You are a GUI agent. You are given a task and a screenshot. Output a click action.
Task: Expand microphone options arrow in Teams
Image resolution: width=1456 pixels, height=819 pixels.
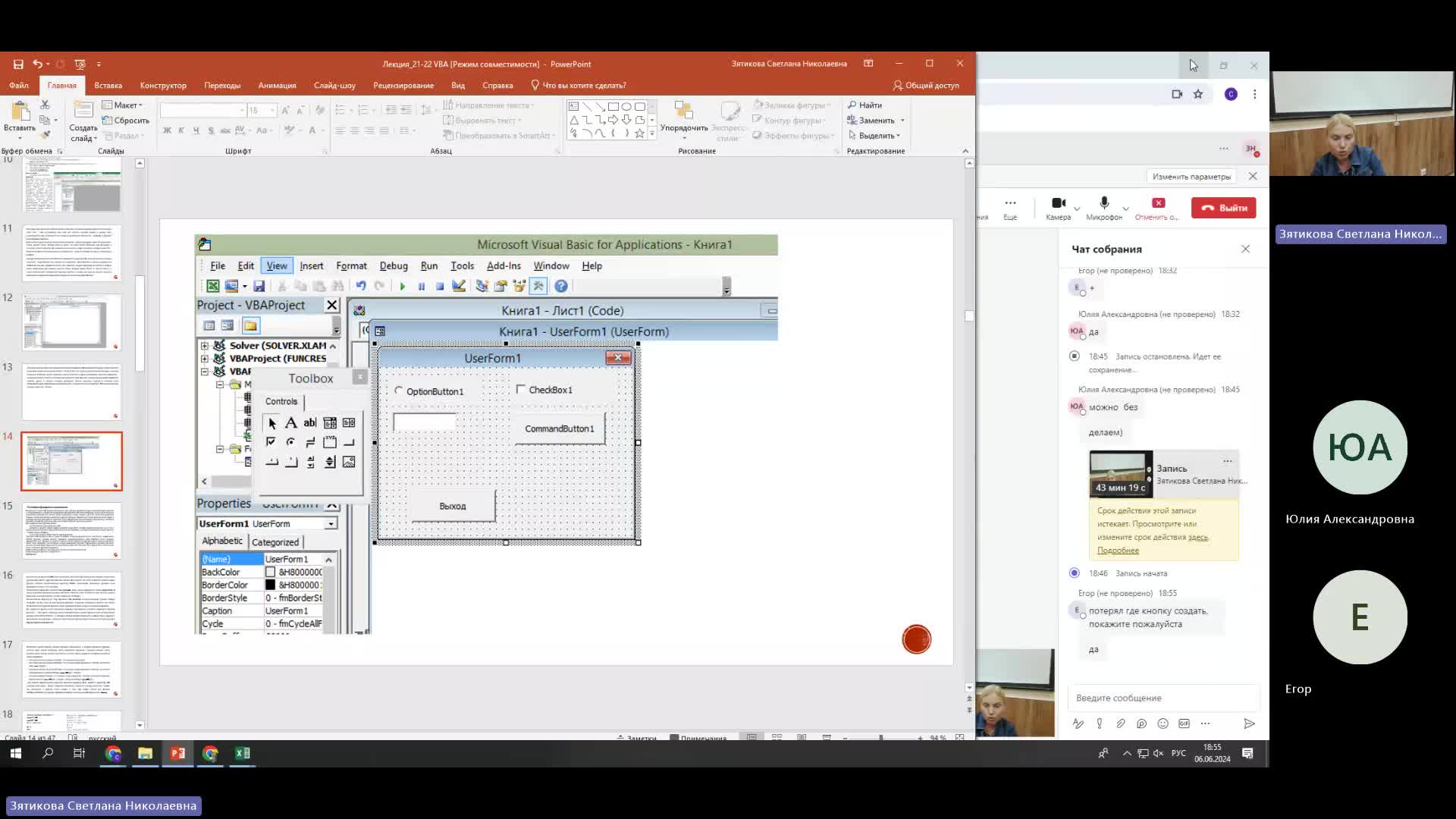[x=1125, y=208]
